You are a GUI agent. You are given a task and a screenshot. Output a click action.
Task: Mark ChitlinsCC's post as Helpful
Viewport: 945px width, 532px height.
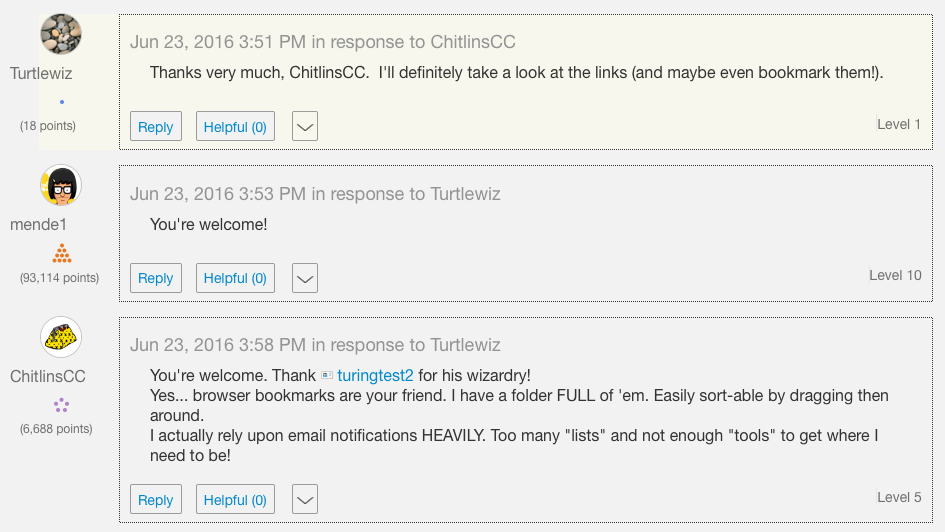pyautogui.click(x=235, y=500)
